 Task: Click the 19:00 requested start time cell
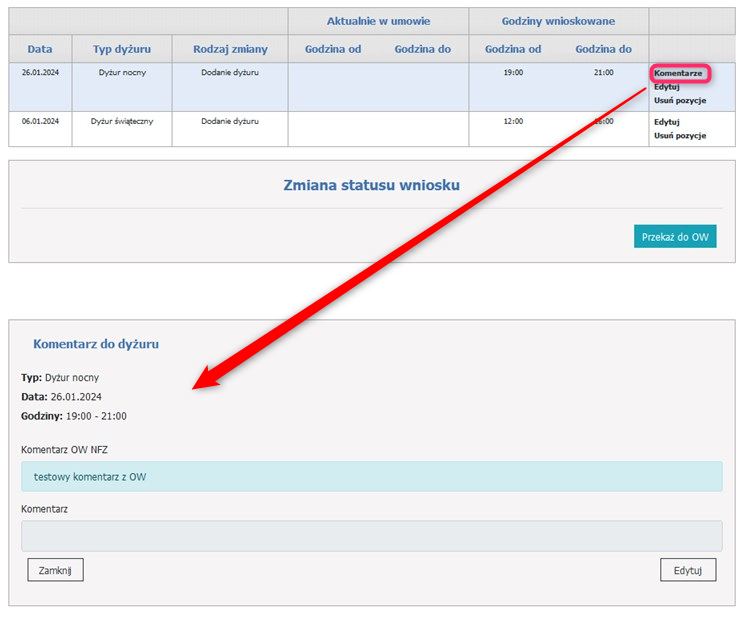click(x=512, y=73)
